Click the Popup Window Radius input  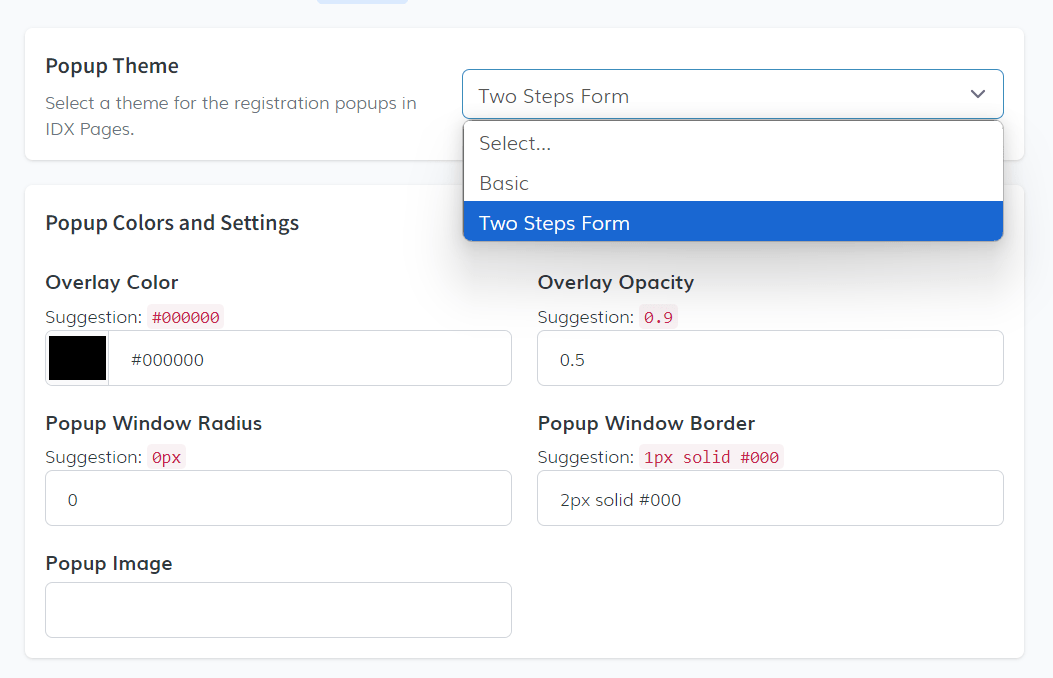(x=278, y=499)
